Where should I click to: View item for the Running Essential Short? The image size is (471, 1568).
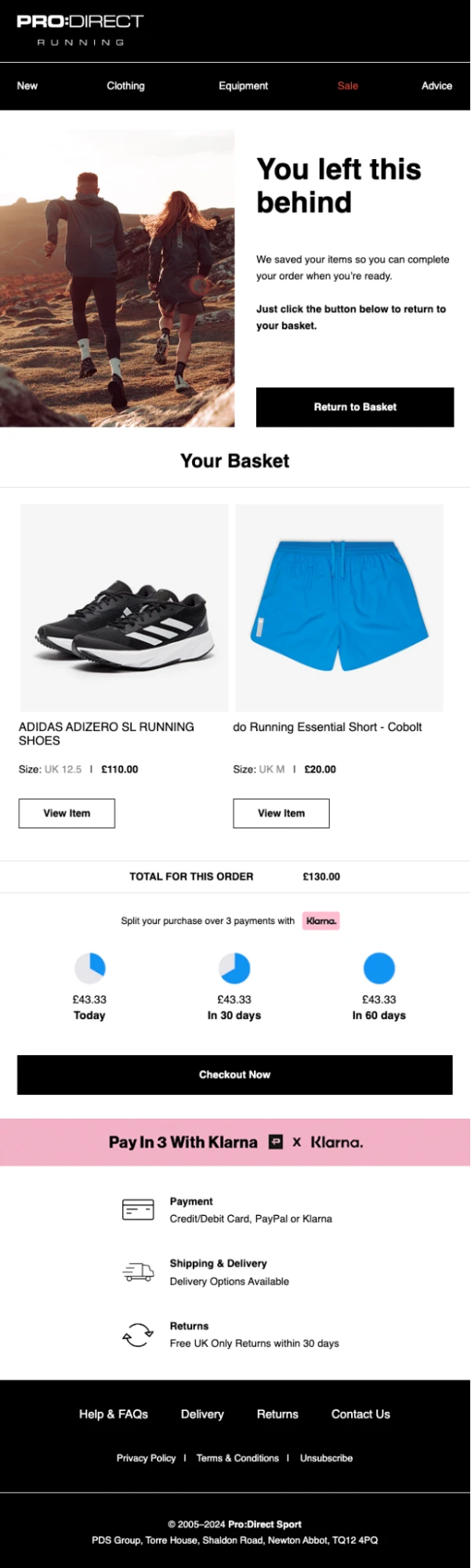281,813
